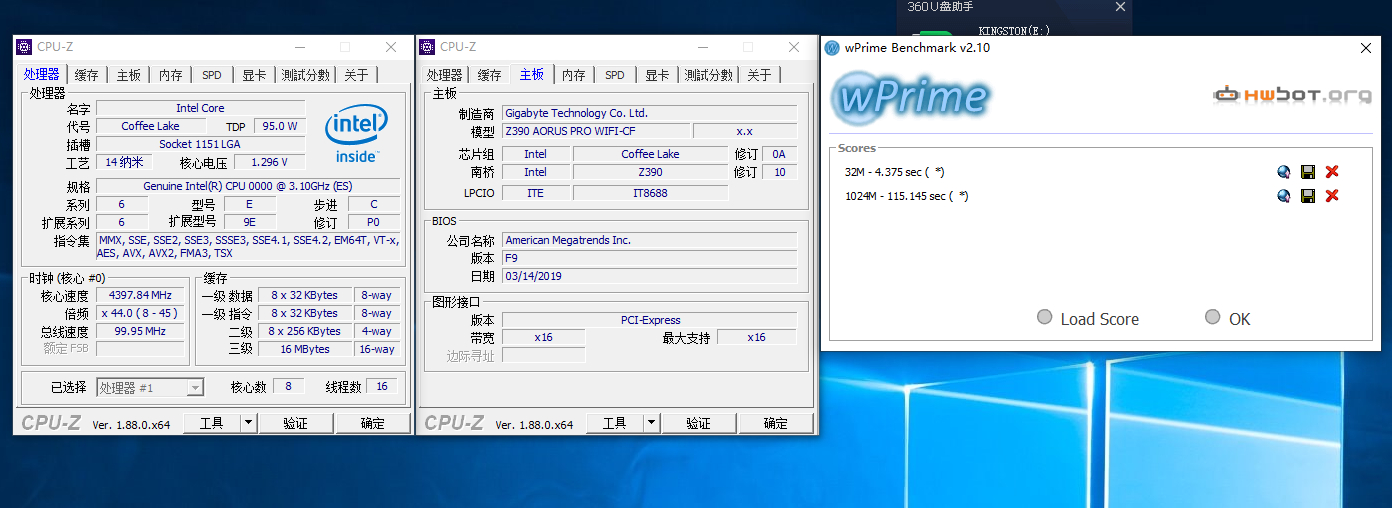Expand the 工具 dropdown arrow in left CPU-Z
Screen dimensions: 1392x508
point(248,423)
